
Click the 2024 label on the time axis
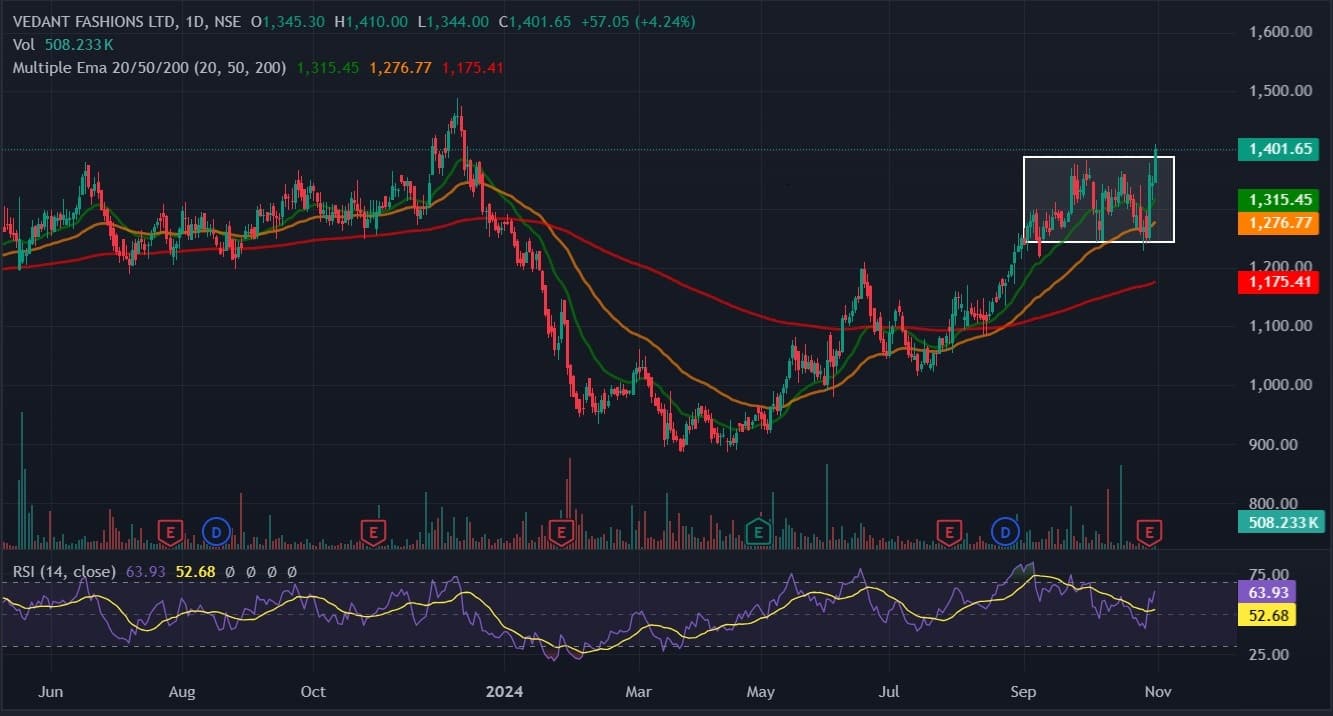click(503, 692)
